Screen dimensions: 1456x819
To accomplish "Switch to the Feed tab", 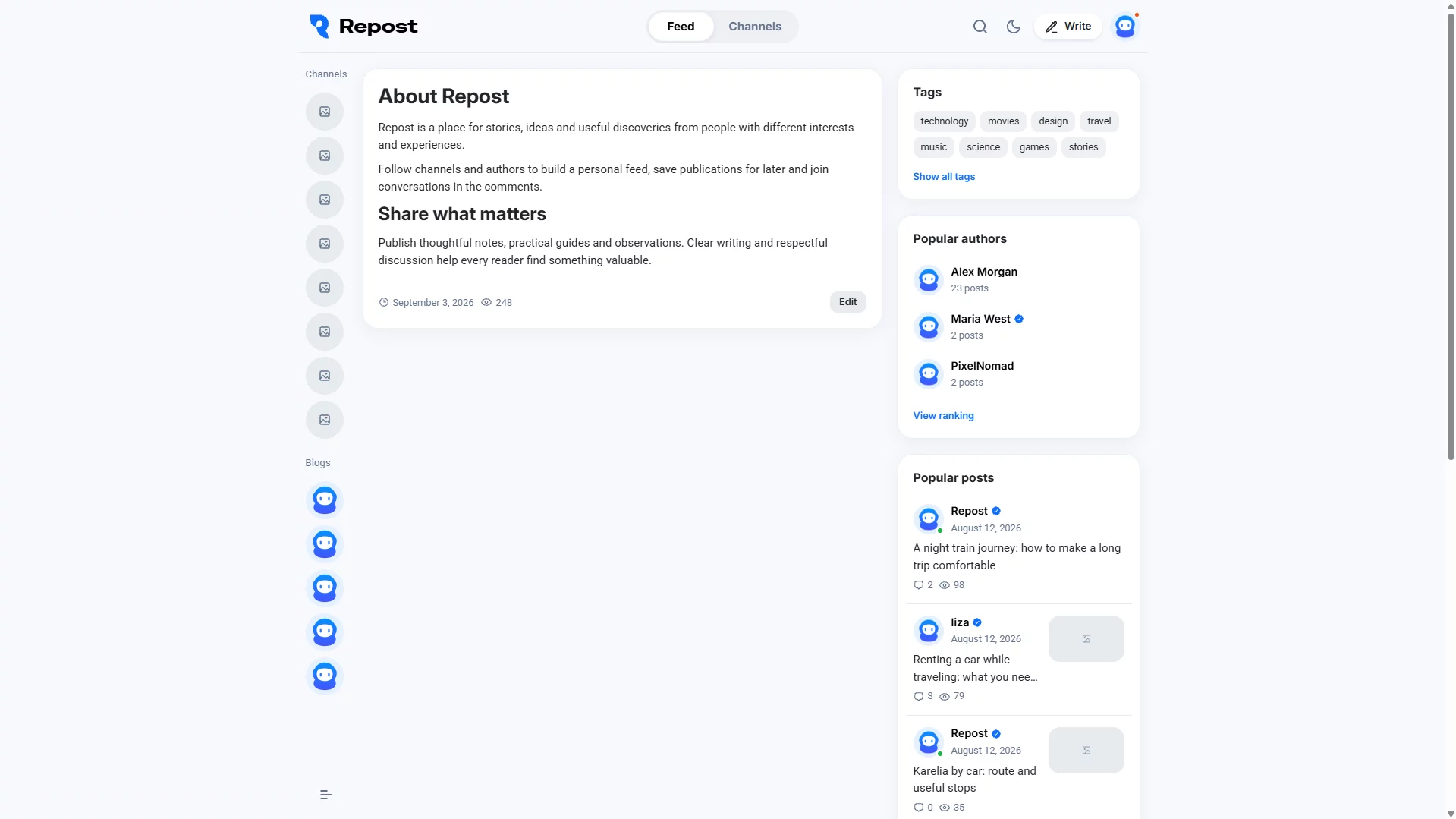I will pos(681,27).
